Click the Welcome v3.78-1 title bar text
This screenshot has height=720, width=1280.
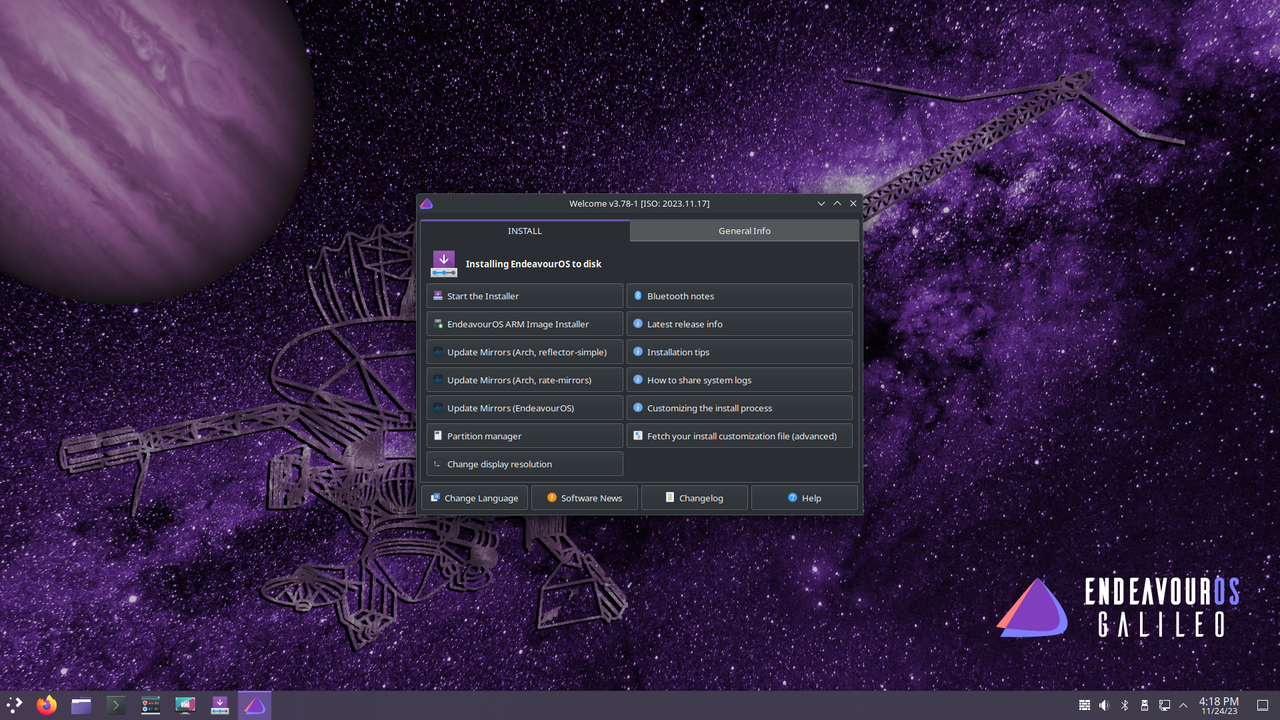pyautogui.click(x=640, y=203)
